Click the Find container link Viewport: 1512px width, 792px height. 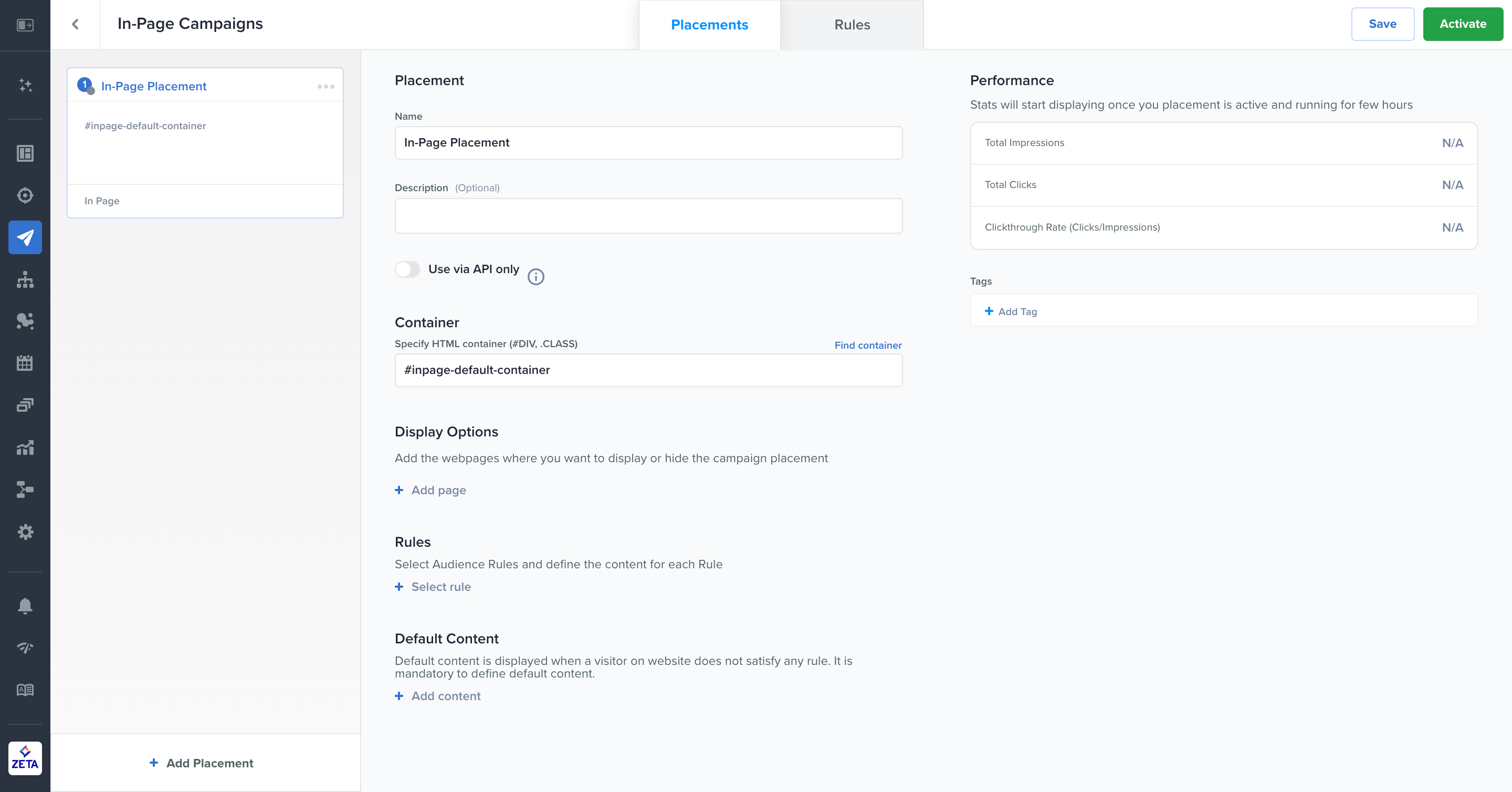(867, 345)
